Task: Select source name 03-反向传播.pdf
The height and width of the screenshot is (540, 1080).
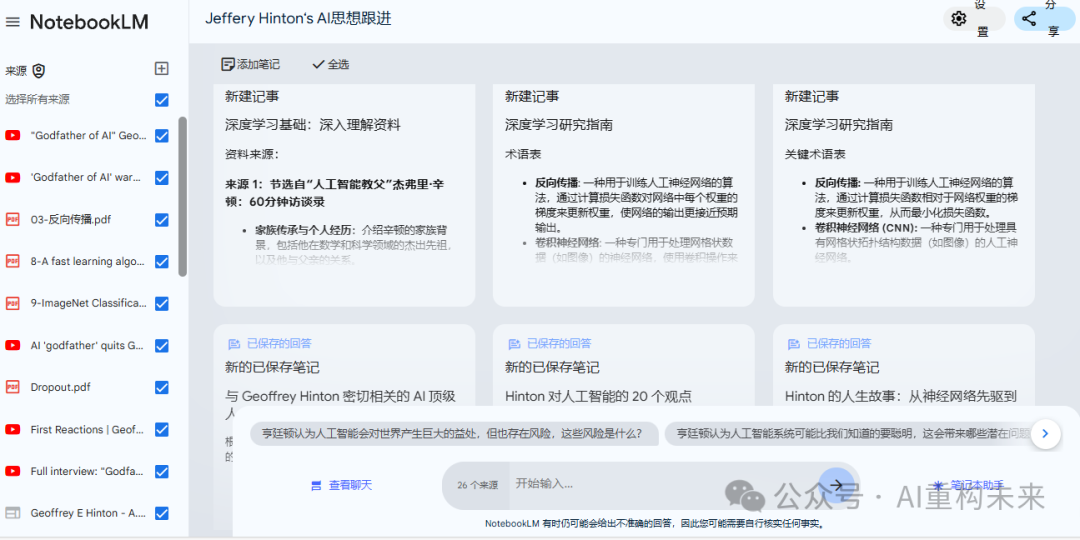Action: click(71, 220)
